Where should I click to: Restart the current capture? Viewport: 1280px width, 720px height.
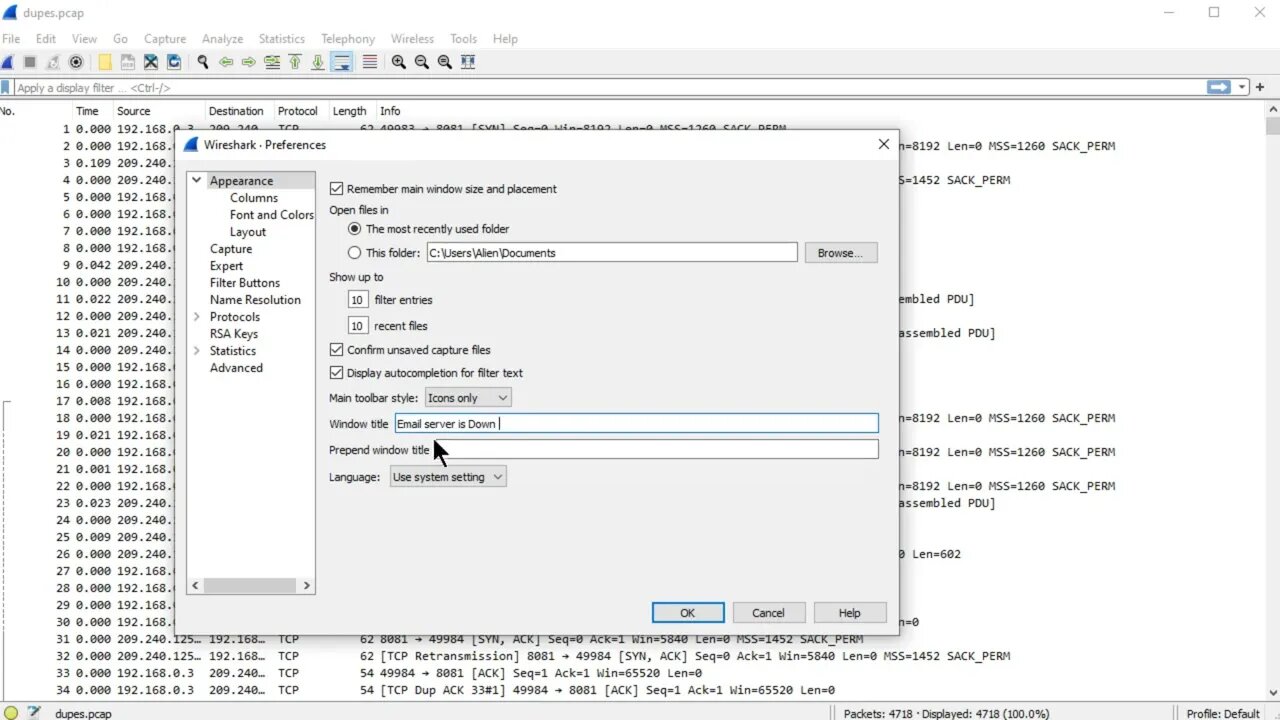tap(53, 62)
